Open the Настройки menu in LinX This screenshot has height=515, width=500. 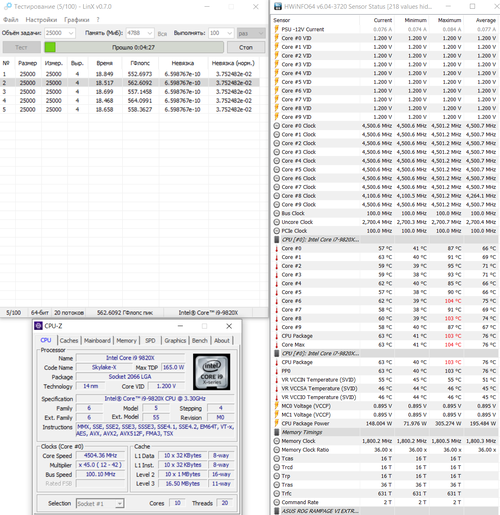41,20
